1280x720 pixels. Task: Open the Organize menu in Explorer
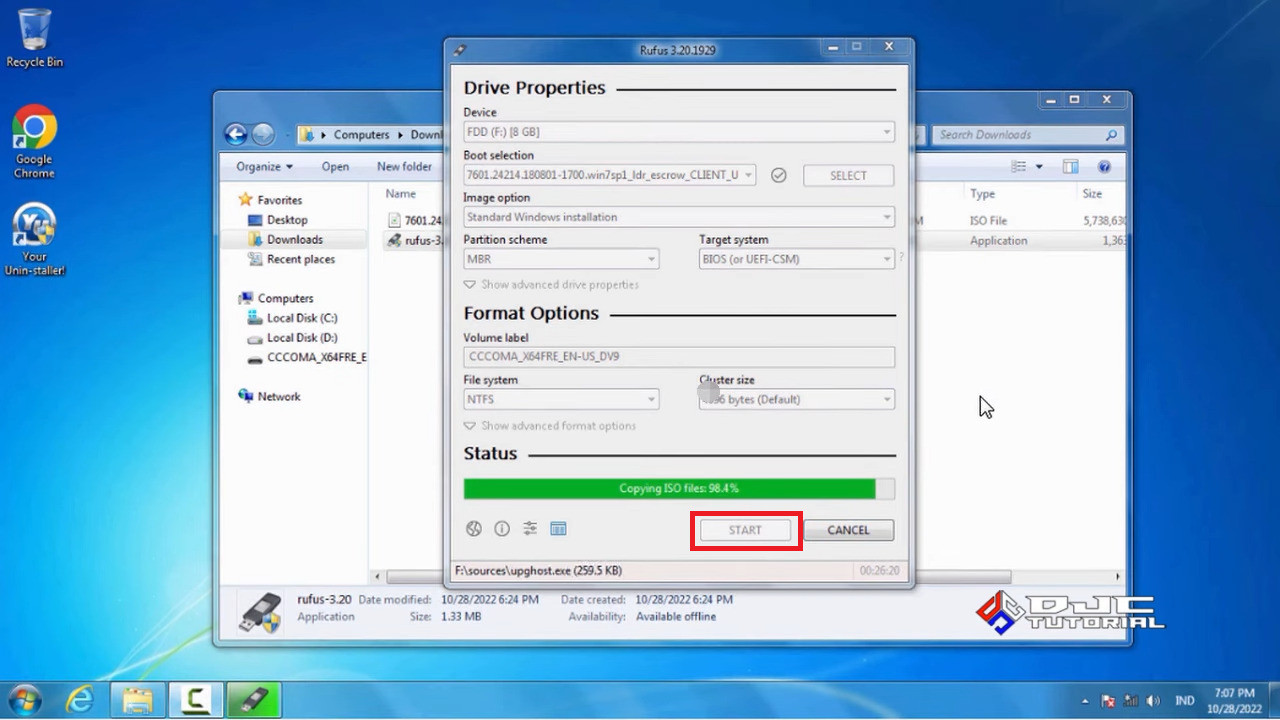pyautogui.click(x=265, y=167)
